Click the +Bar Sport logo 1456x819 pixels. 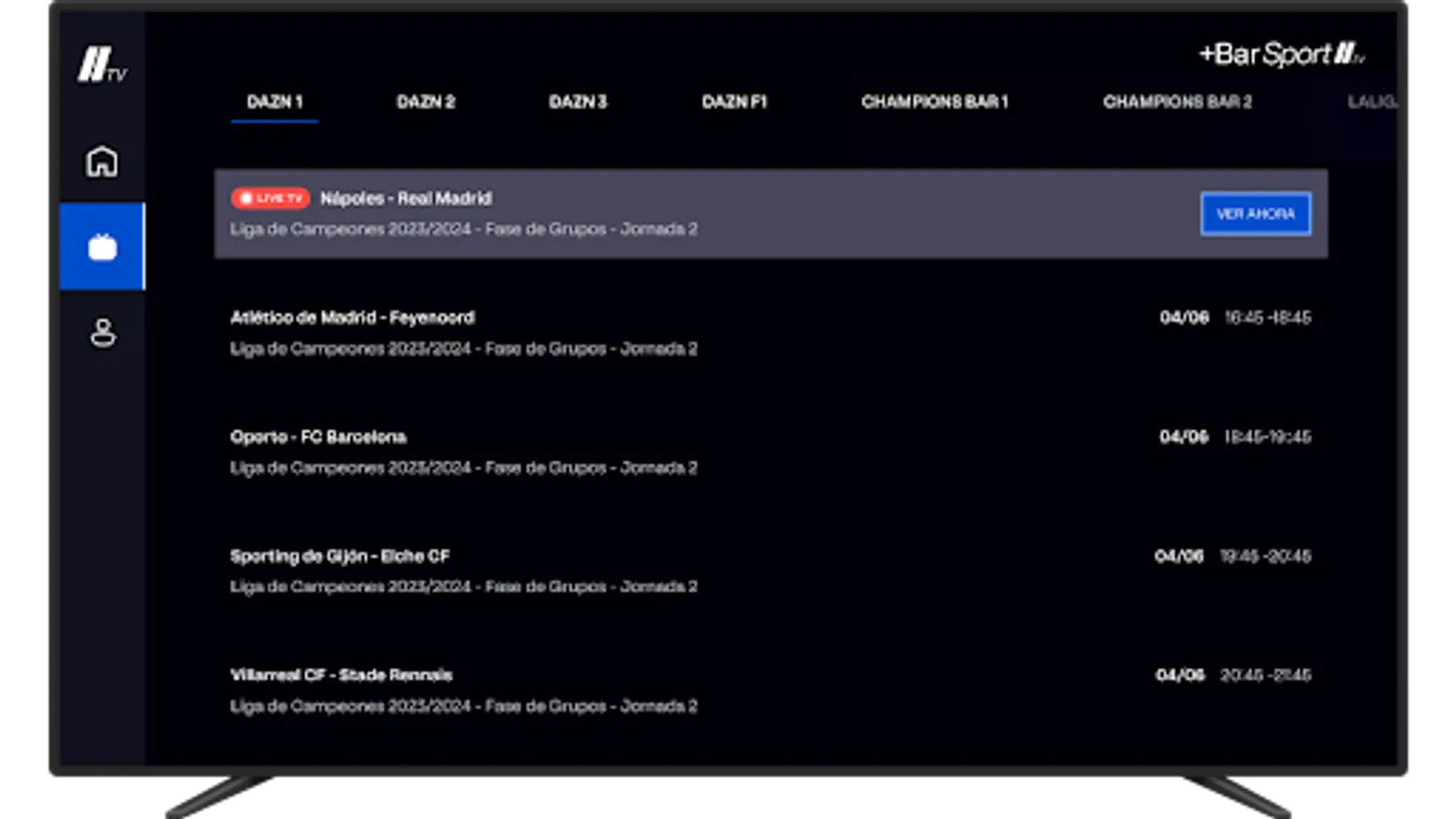click(1281, 55)
